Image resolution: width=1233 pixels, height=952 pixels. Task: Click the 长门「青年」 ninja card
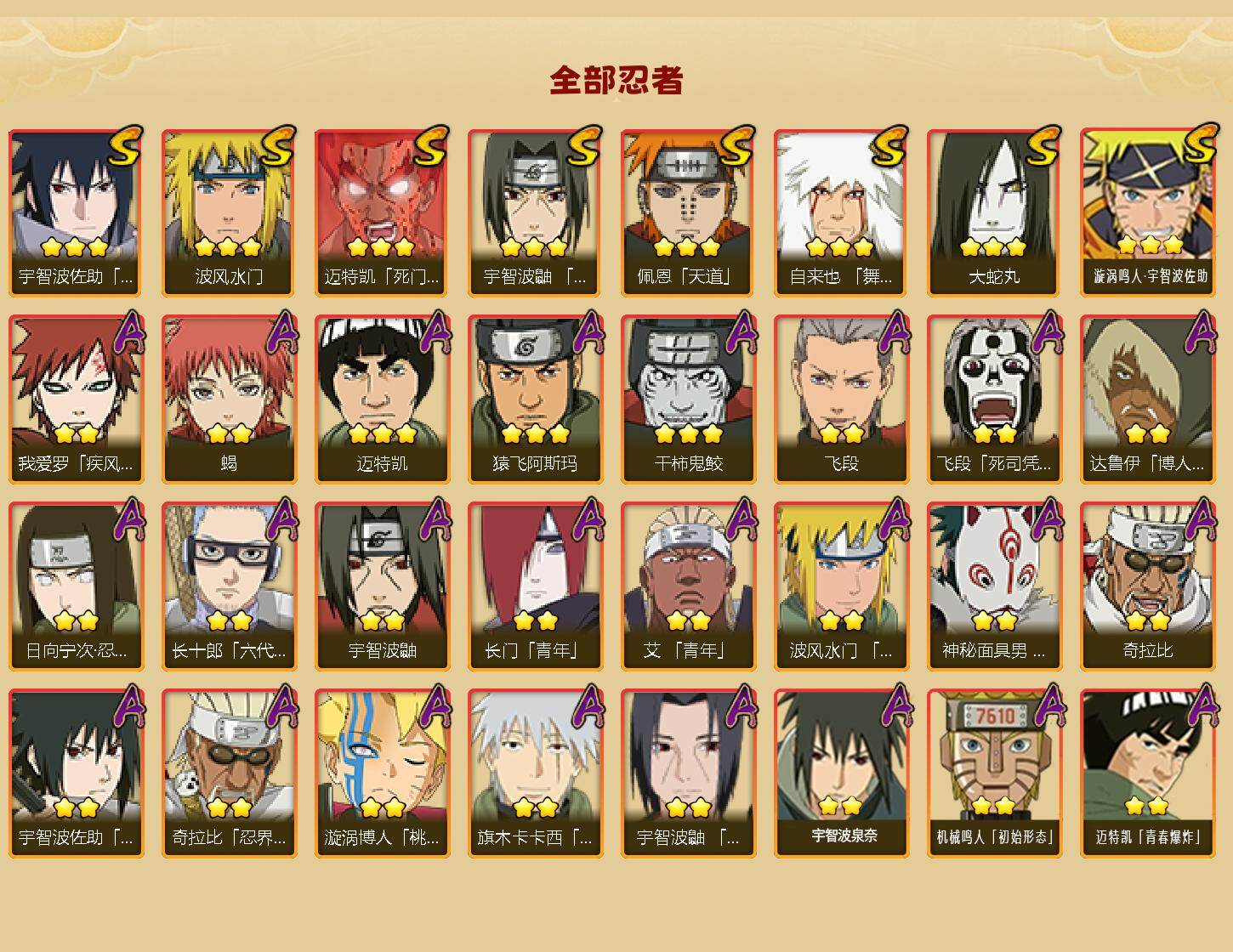534,586
